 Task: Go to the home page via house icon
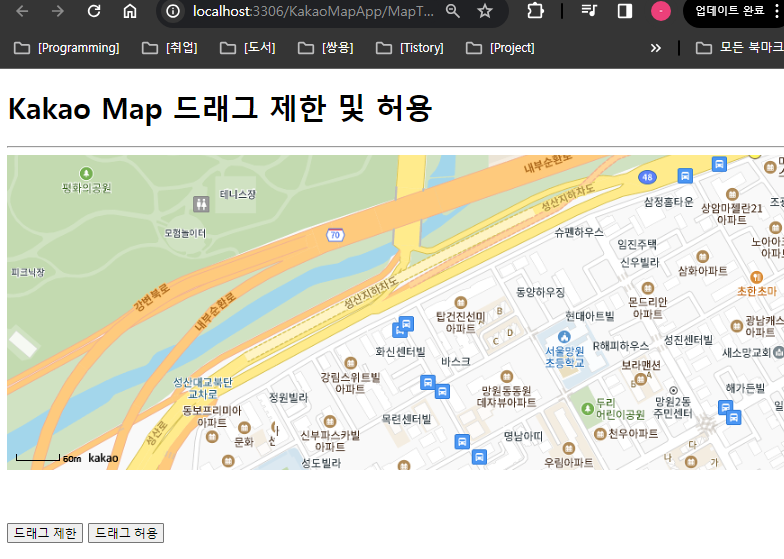130,11
